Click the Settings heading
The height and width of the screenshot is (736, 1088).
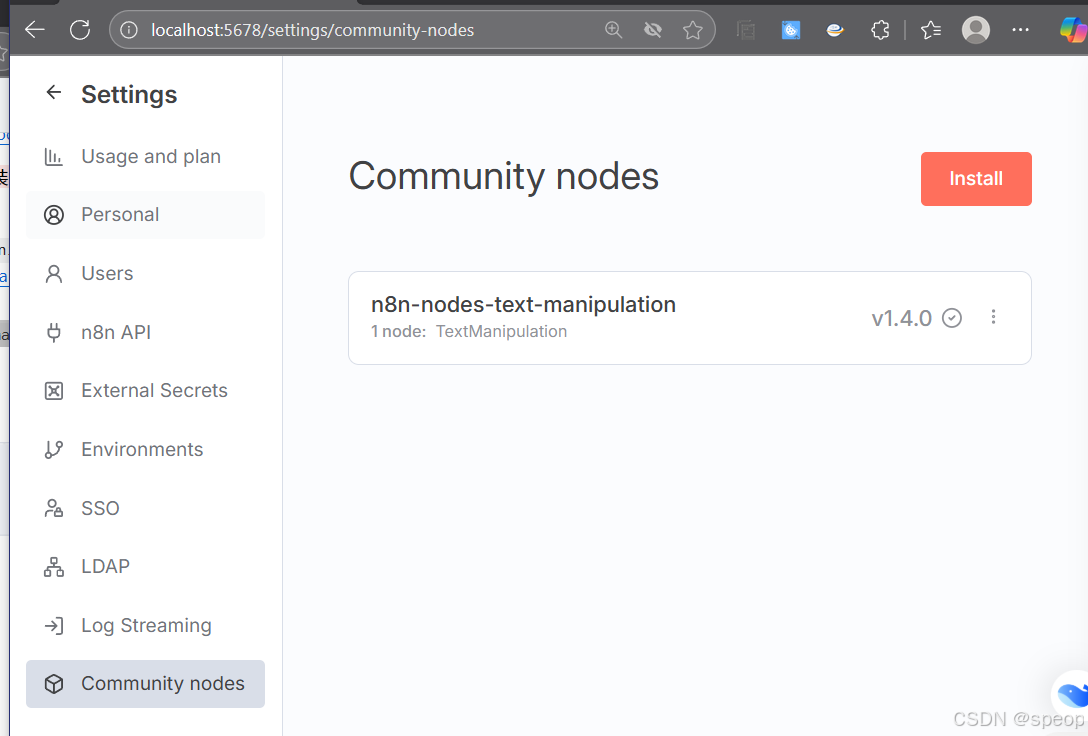129,94
